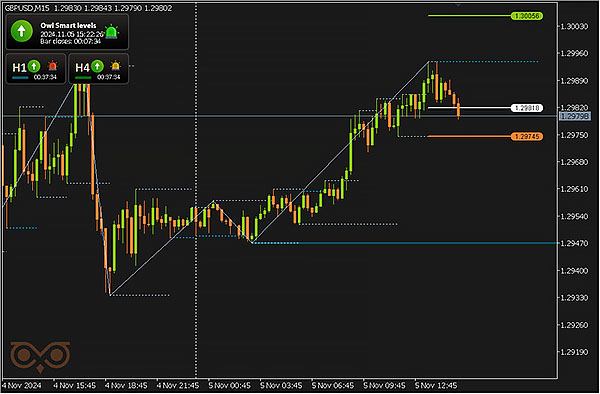
Task: Click the '4 Nov 15:45' time axis label
Action: (x=74, y=385)
